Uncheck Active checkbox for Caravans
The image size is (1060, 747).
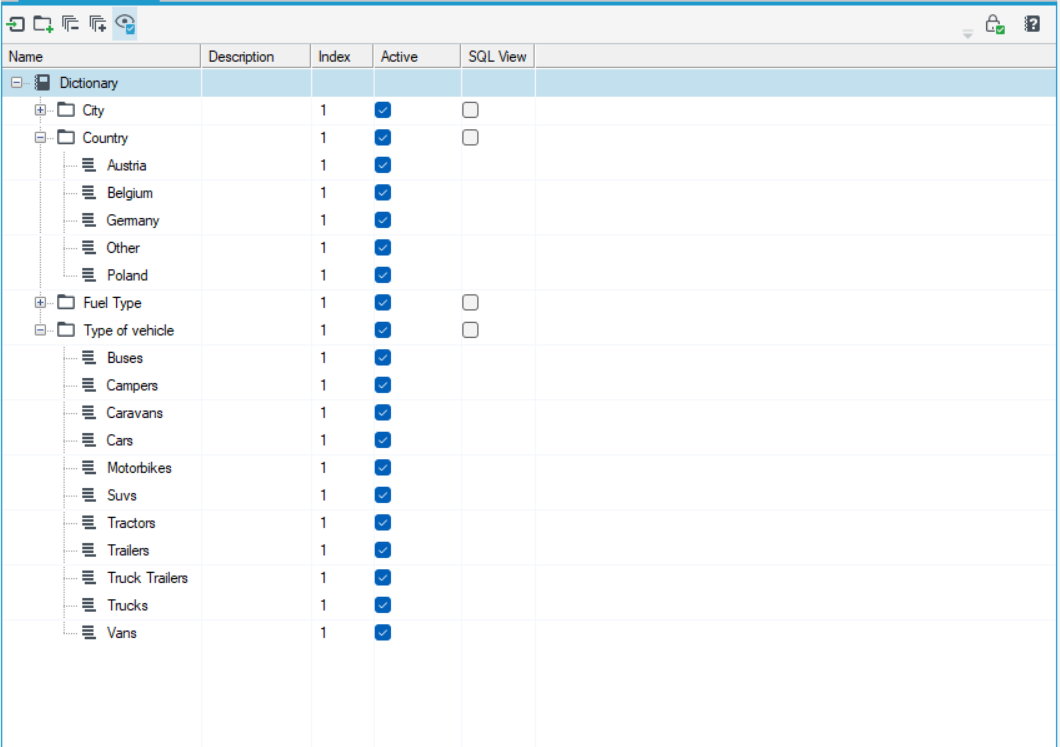click(x=383, y=412)
